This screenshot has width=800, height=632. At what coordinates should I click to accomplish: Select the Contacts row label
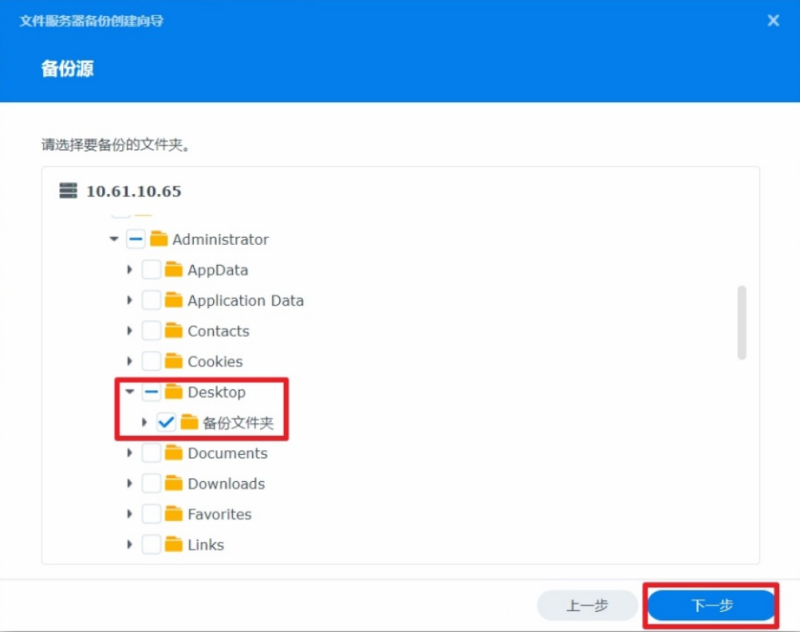pos(218,331)
